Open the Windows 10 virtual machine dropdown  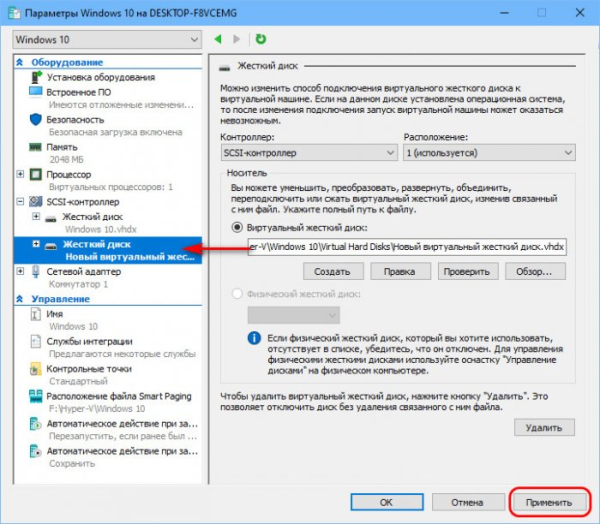point(106,39)
